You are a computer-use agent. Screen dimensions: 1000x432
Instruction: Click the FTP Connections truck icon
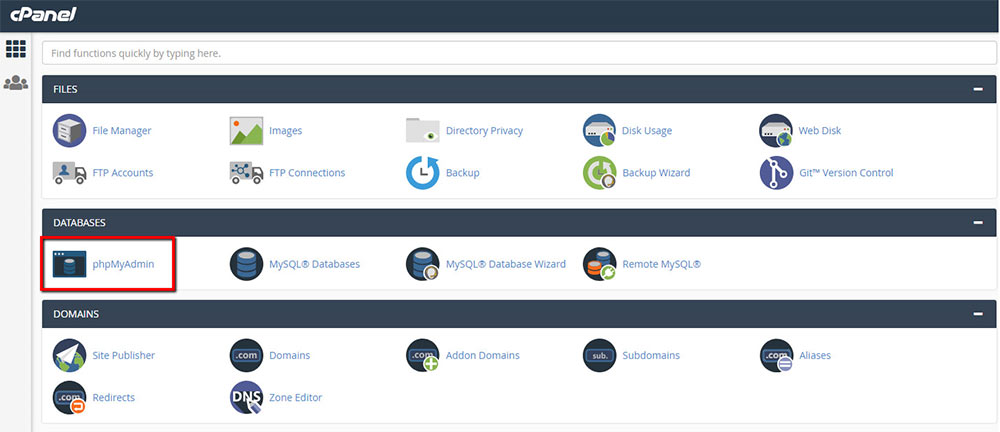point(246,173)
